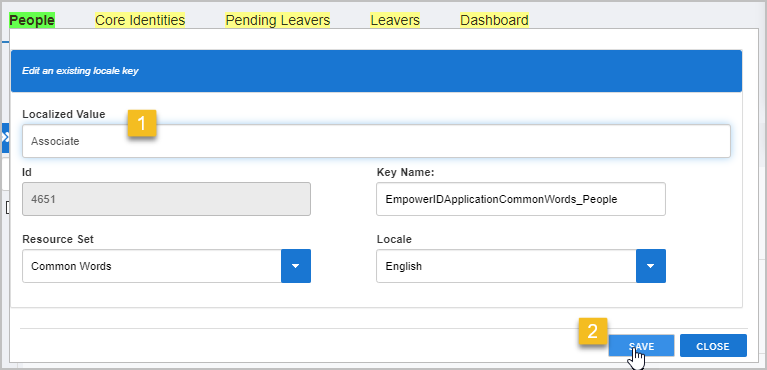The width and height of the screenshot is (767, 370).
Task: Open the Pending Leavers tab
Action: point(277,20)
